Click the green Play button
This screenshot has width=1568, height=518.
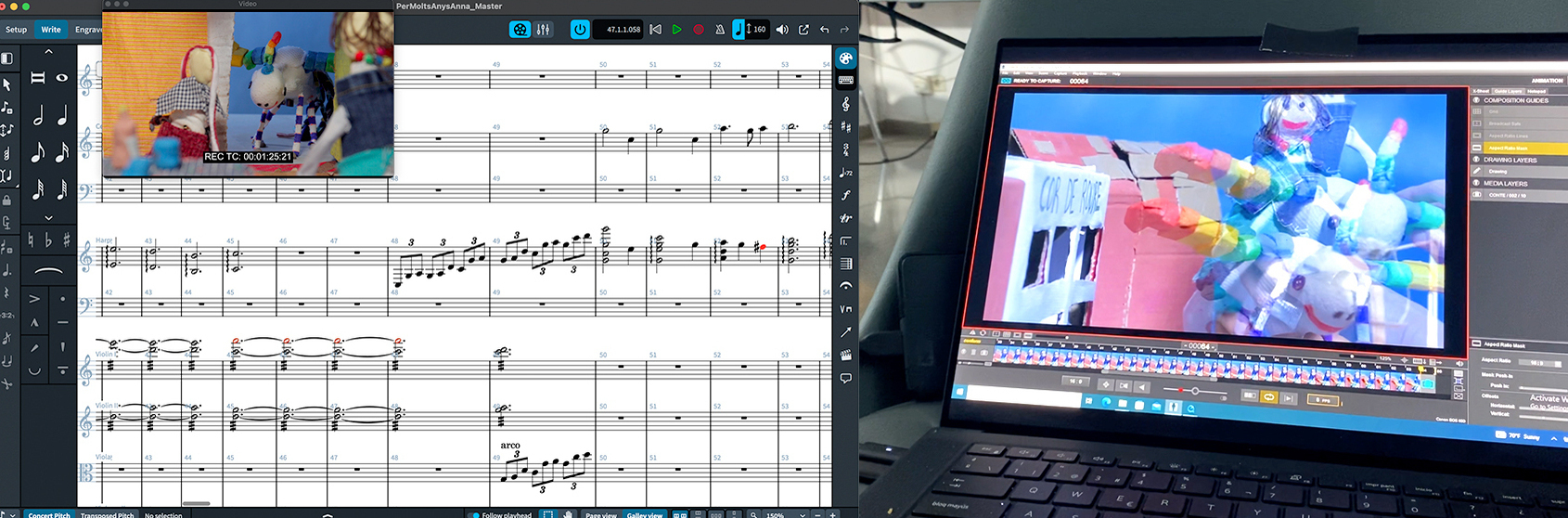[x=676, y=30]
